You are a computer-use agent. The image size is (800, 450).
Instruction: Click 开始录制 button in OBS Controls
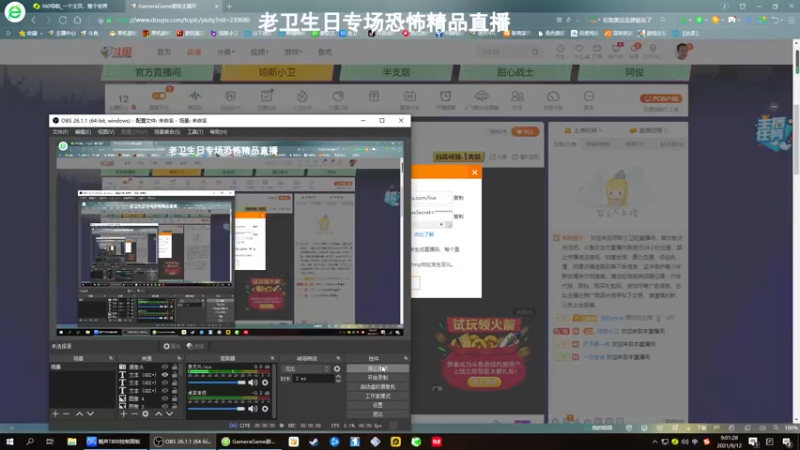[378, 378]
